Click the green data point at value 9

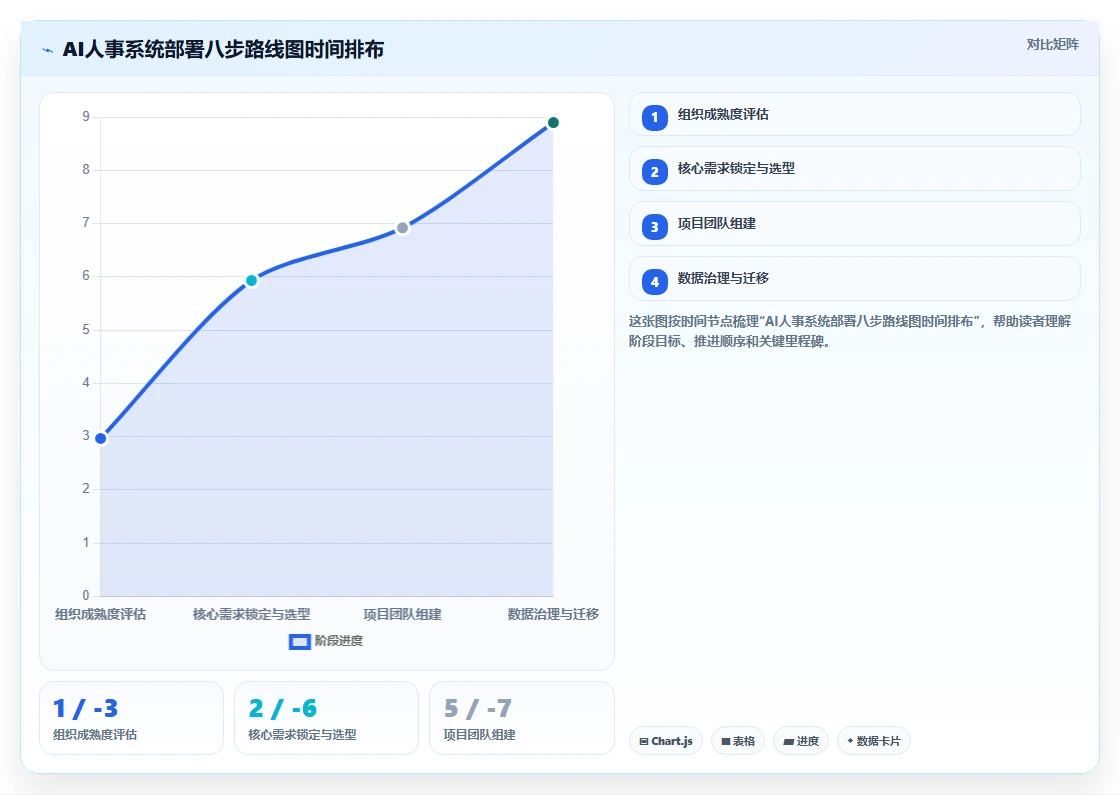click(x=553, y=123)
